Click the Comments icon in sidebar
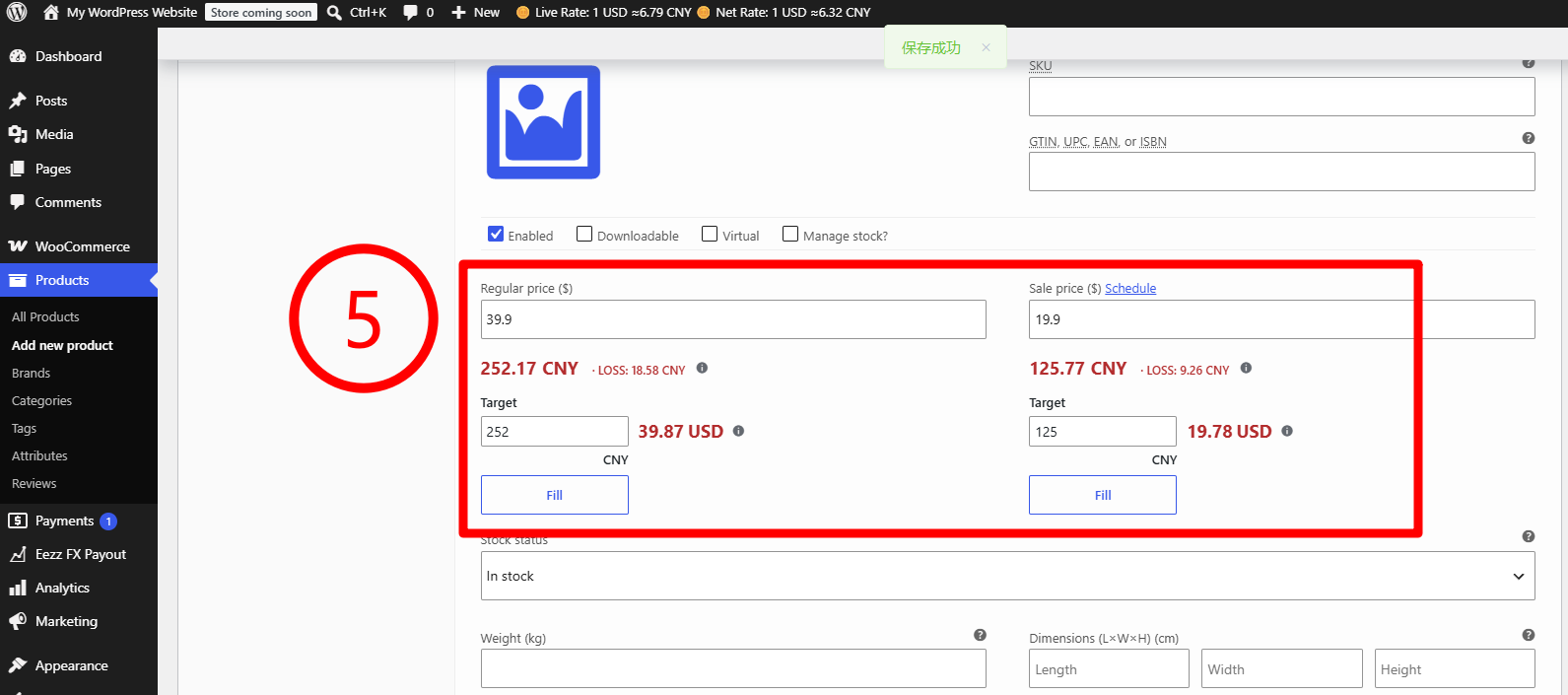Image resolution: width=1568 pixels, height=695 pixels. [18, 202]
